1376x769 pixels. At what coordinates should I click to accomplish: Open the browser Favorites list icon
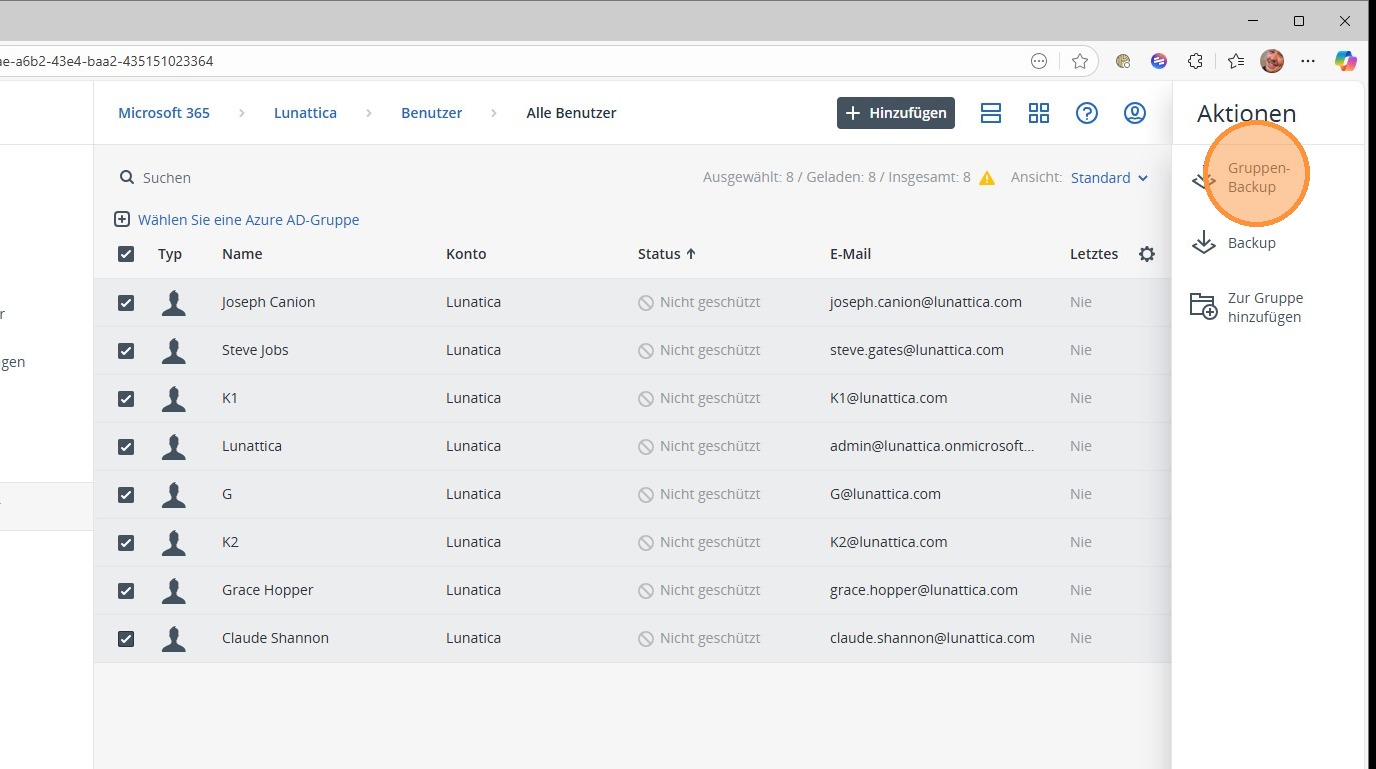(x=1236, y=61)
